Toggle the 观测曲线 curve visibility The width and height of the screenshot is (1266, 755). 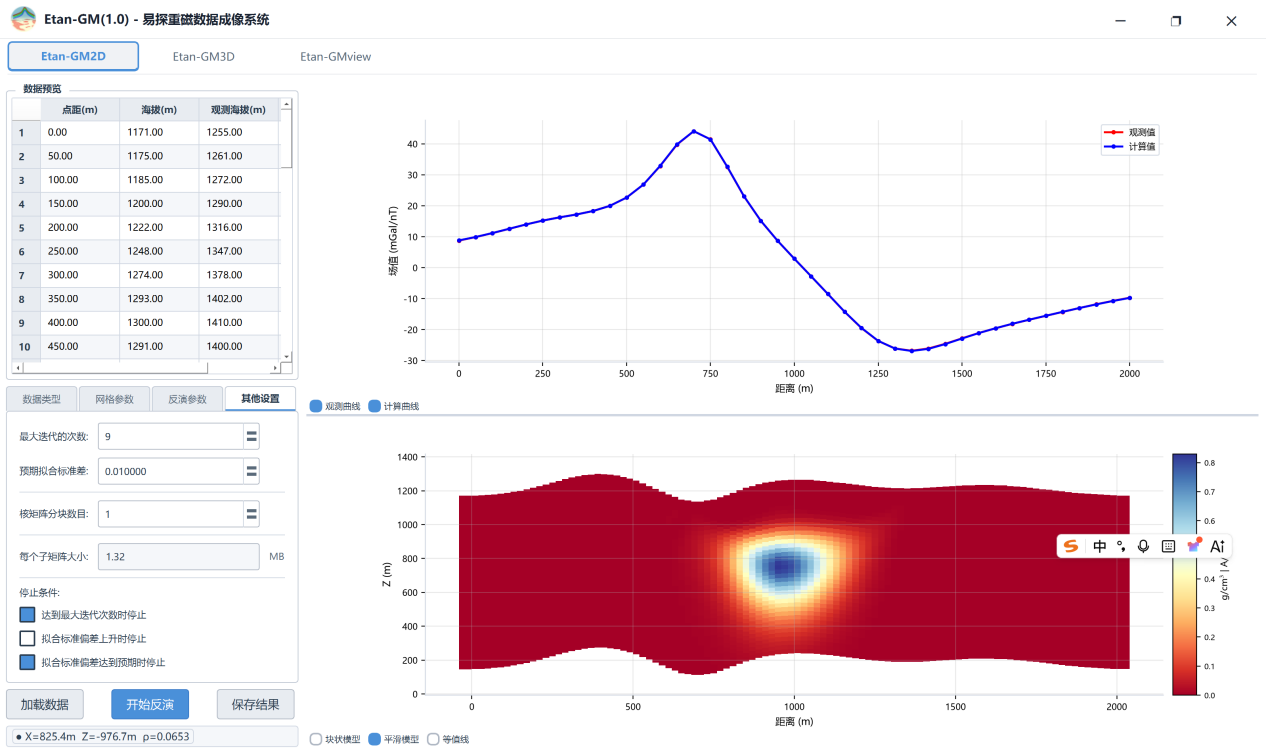pyautogui.click(x=316, y=406)
